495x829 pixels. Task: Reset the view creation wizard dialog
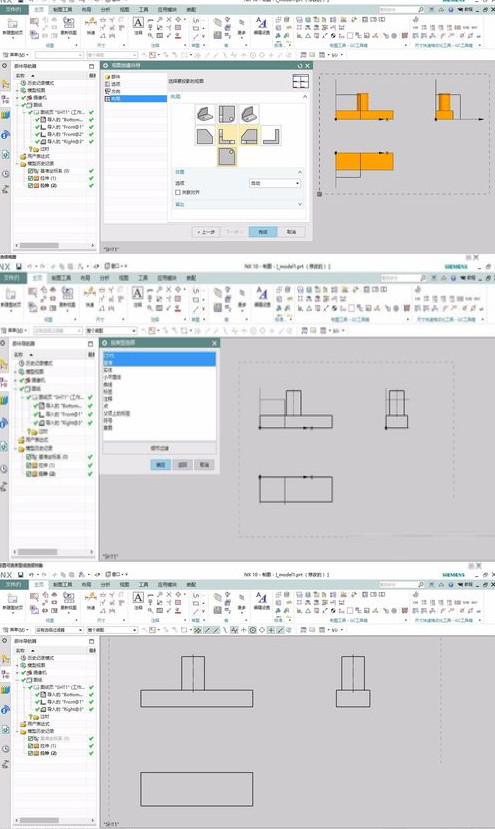[x=300, y=66]
